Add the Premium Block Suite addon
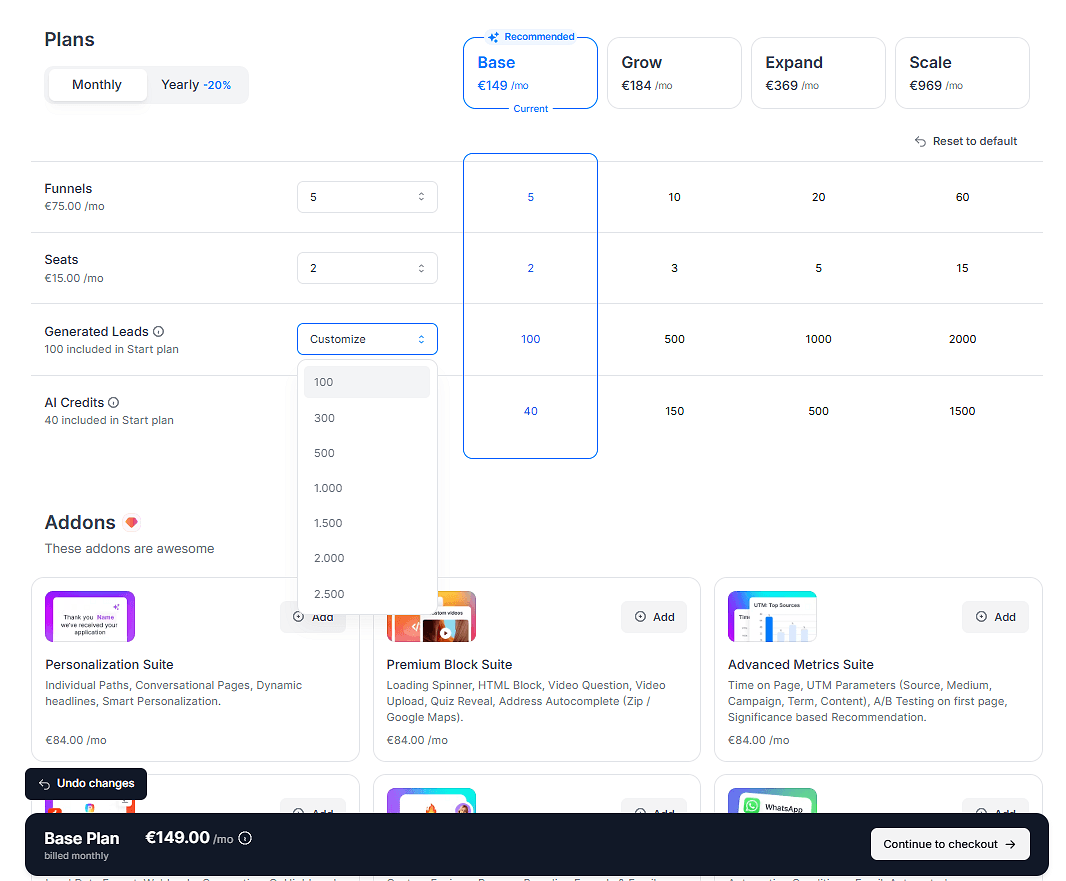The image size is (1066, 881). click(x=654, y=617)
